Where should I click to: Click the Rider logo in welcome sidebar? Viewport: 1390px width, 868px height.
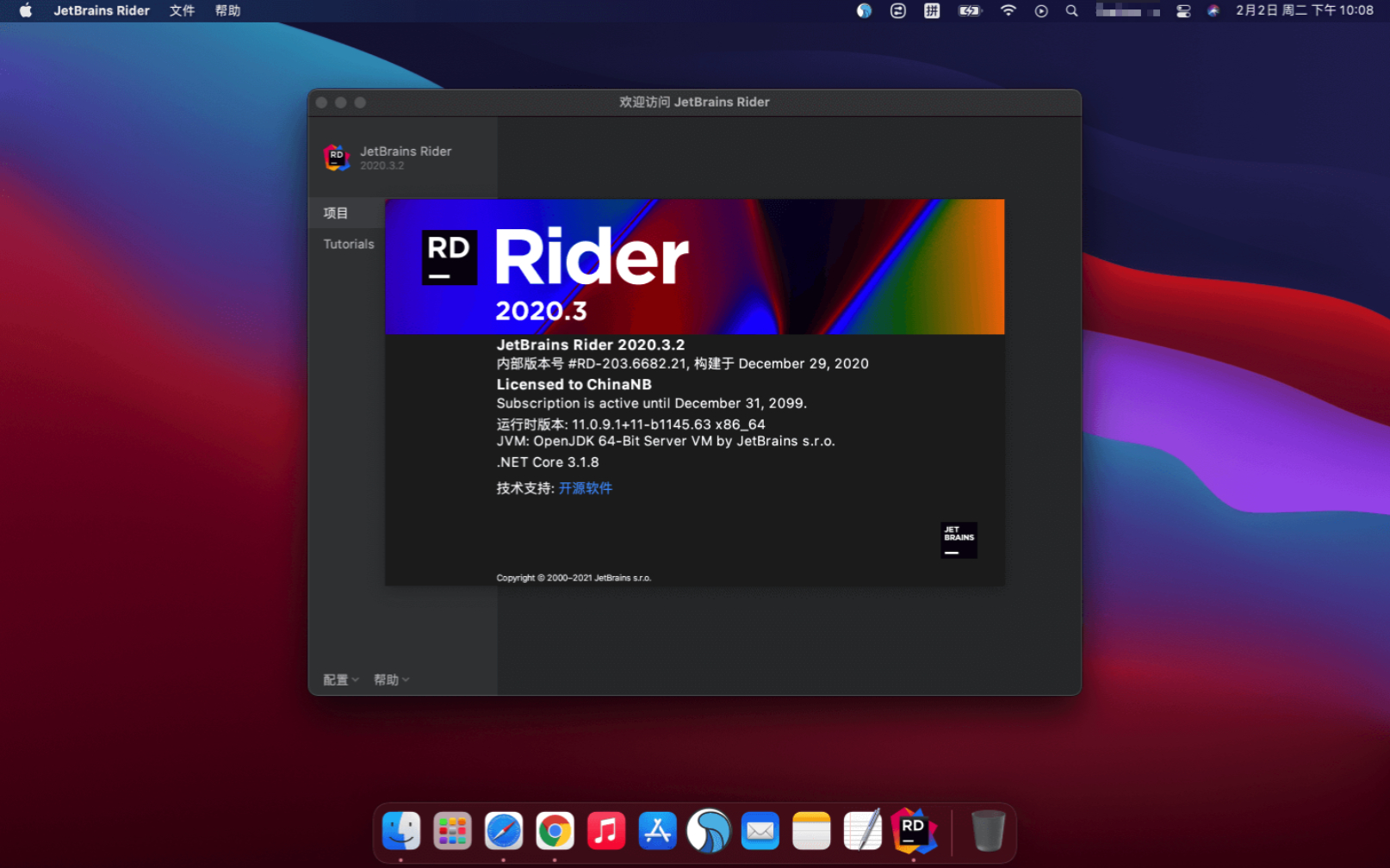coord(337,158)
